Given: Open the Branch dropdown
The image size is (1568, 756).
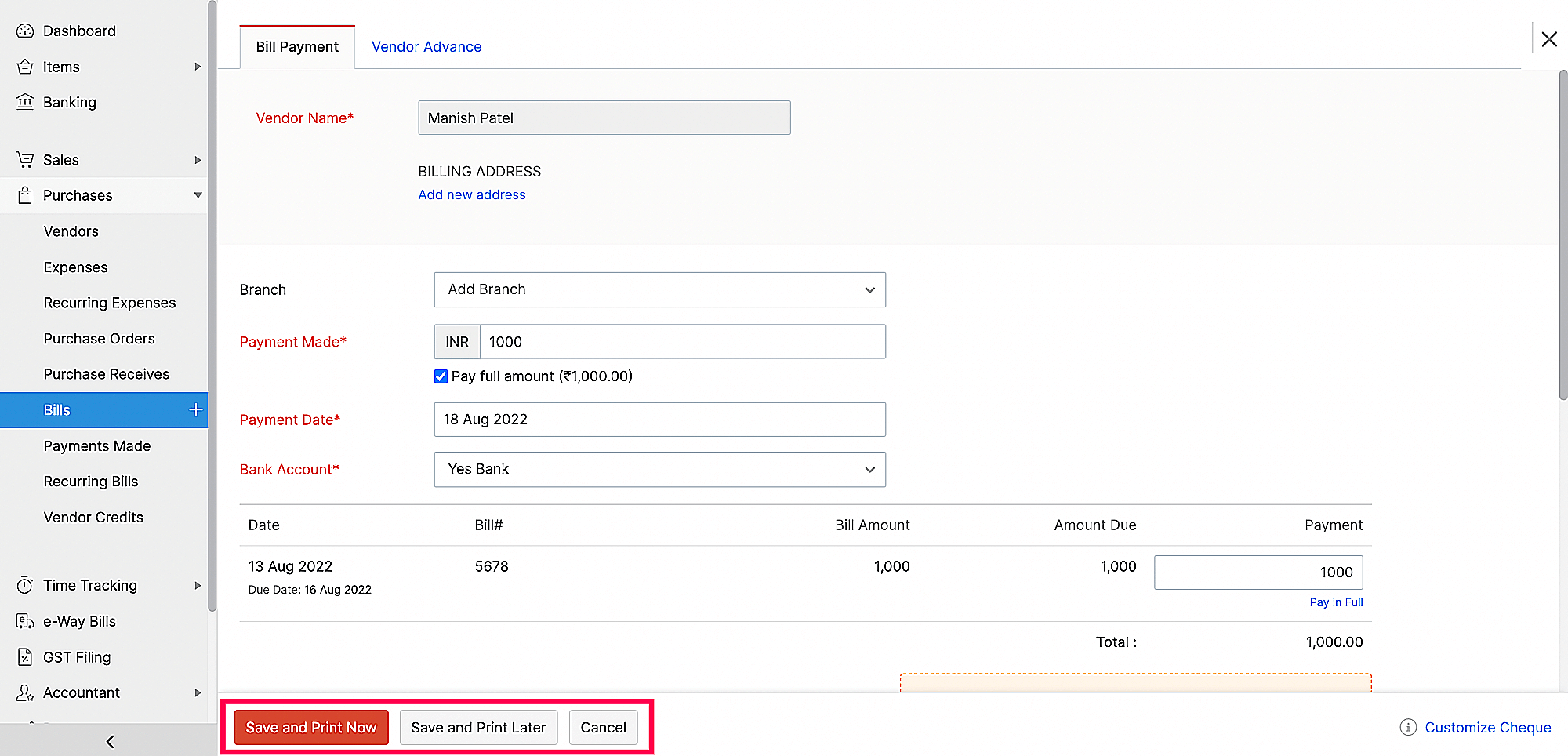Looking at the screenshot, I should tap(659, 289).
